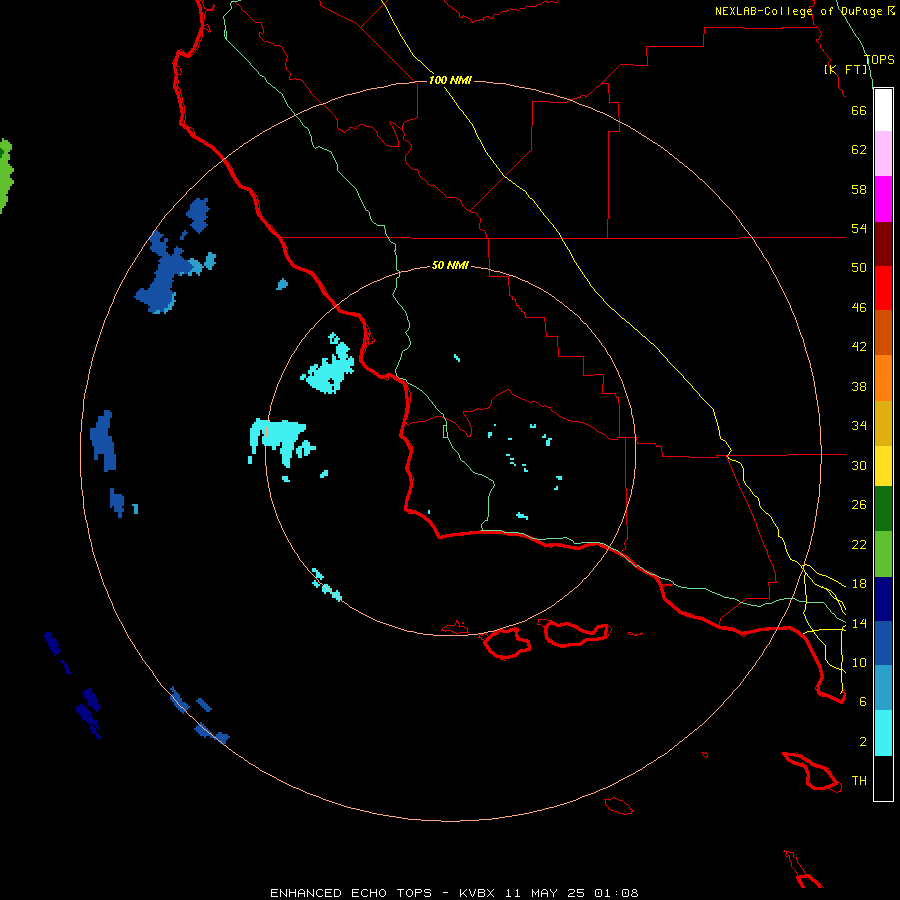Click the dark maroon legend swatch

pos(883,243)
